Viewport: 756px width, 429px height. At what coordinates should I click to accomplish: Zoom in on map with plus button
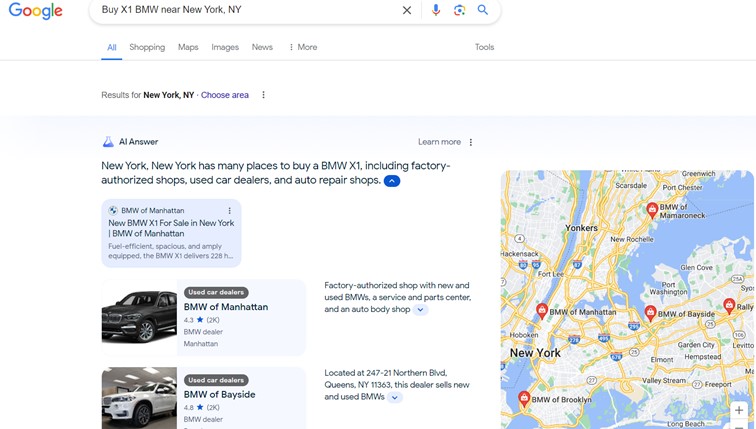(x=739, y=411)
